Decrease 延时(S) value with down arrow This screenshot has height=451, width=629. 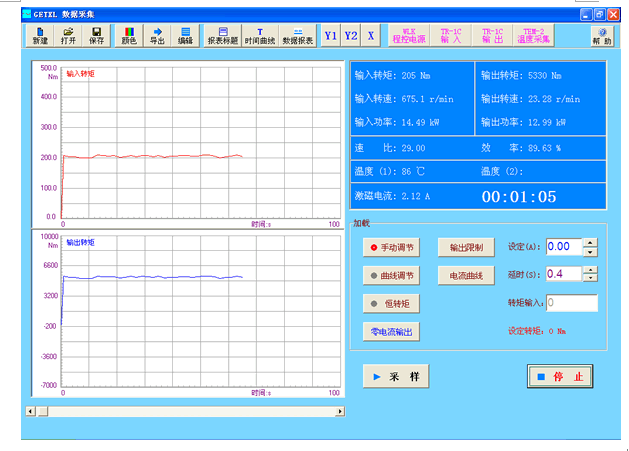[590, 279]
